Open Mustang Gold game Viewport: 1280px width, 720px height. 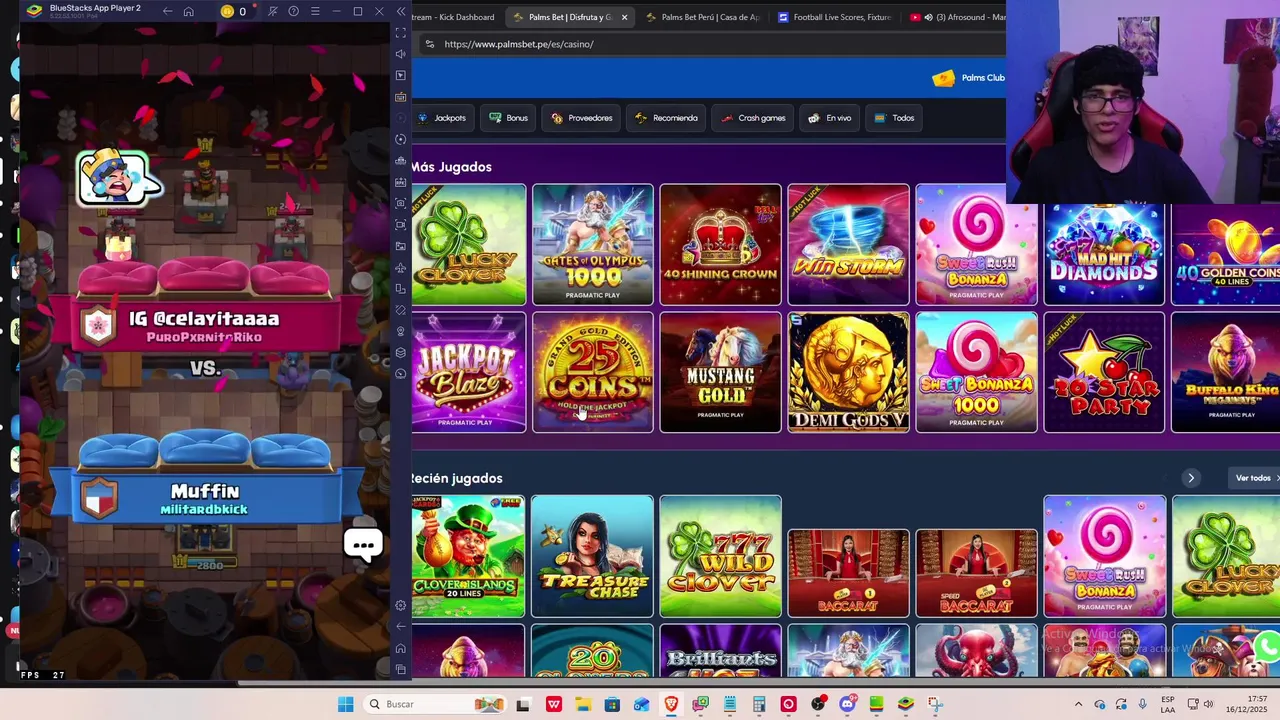720,372
